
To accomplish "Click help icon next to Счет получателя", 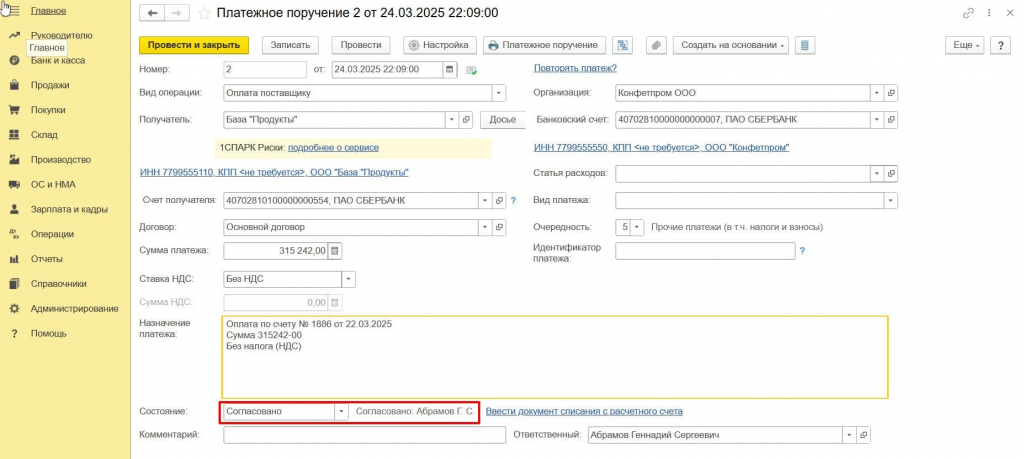I will pos(513,200).
